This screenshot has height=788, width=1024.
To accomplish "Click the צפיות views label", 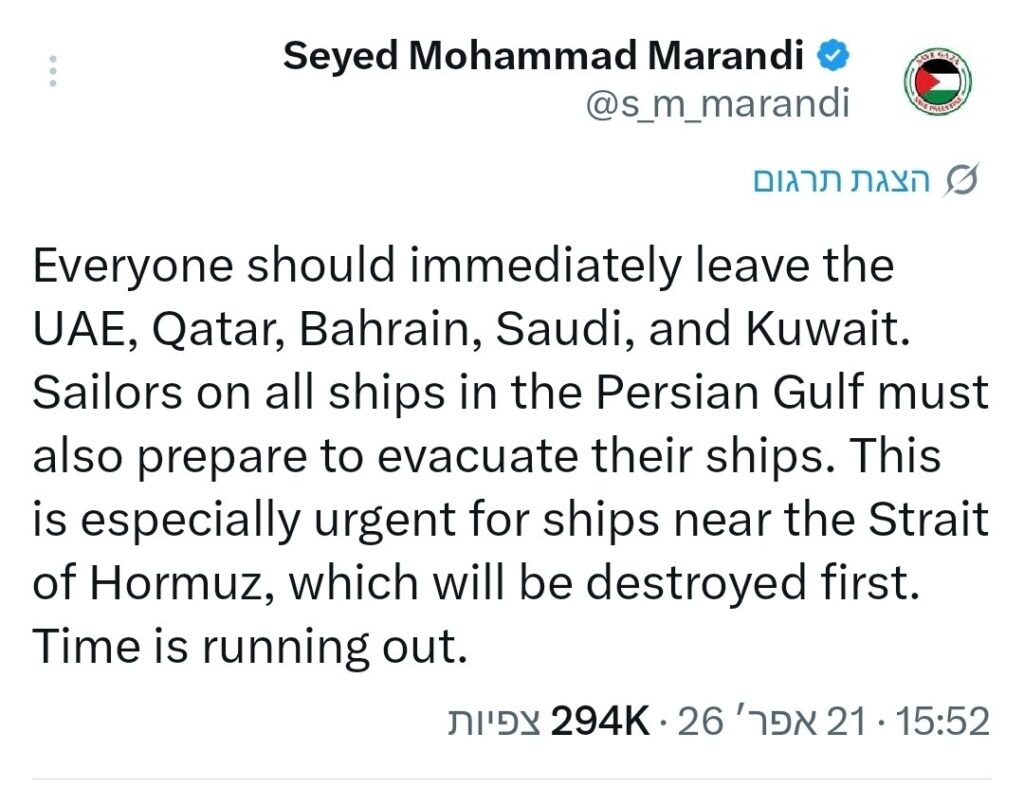I will pos(493,720).
